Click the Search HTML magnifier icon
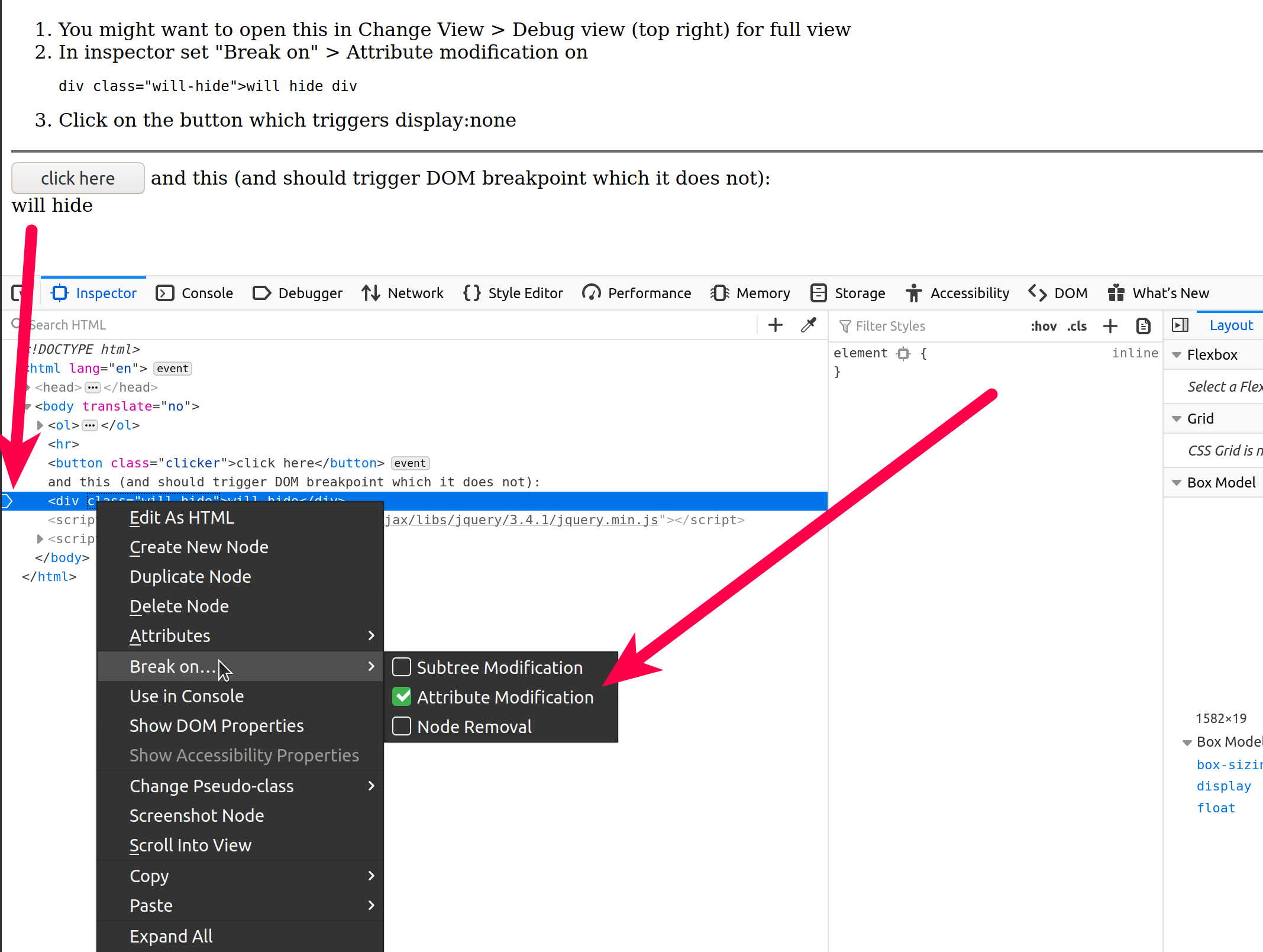Screen dimensions: 1263x952 (16, 324)
